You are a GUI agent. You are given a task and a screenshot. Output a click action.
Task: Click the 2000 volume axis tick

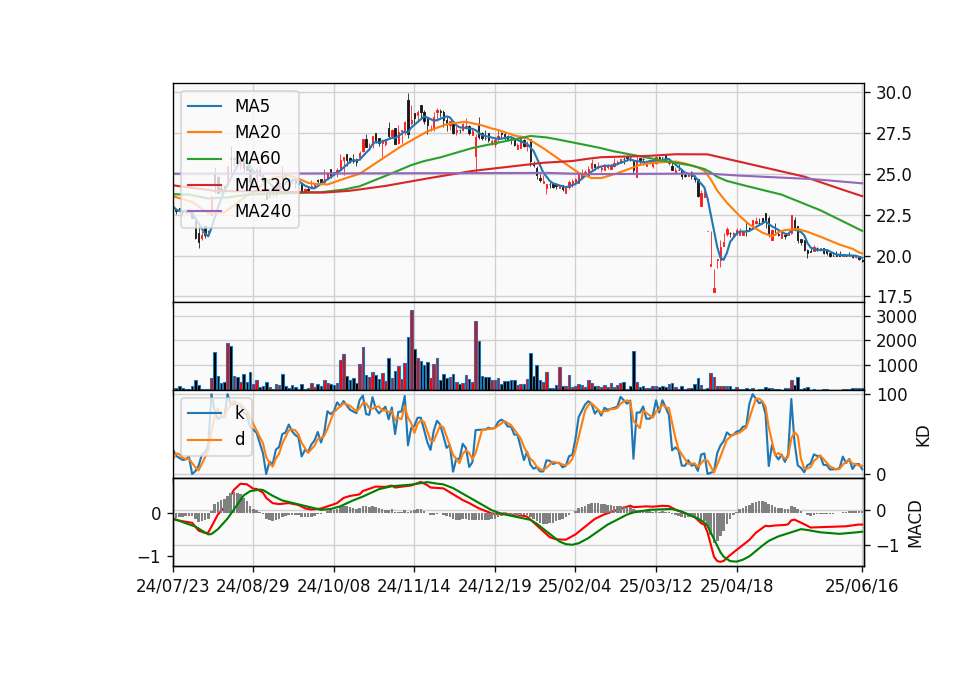pyautogui.click(x=896, y=342)
